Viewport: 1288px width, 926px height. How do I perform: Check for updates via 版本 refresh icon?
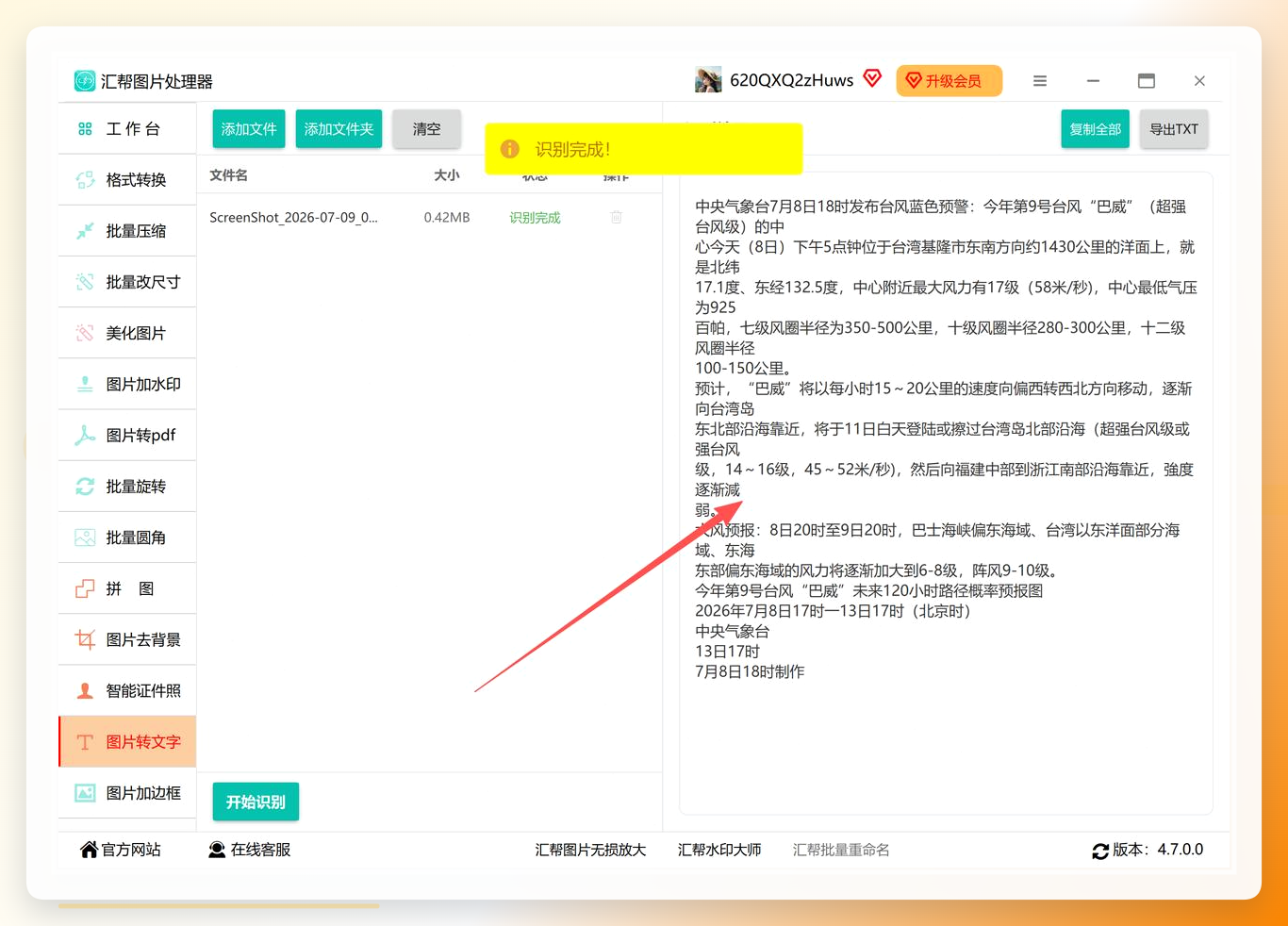[x=1100, y=851]
